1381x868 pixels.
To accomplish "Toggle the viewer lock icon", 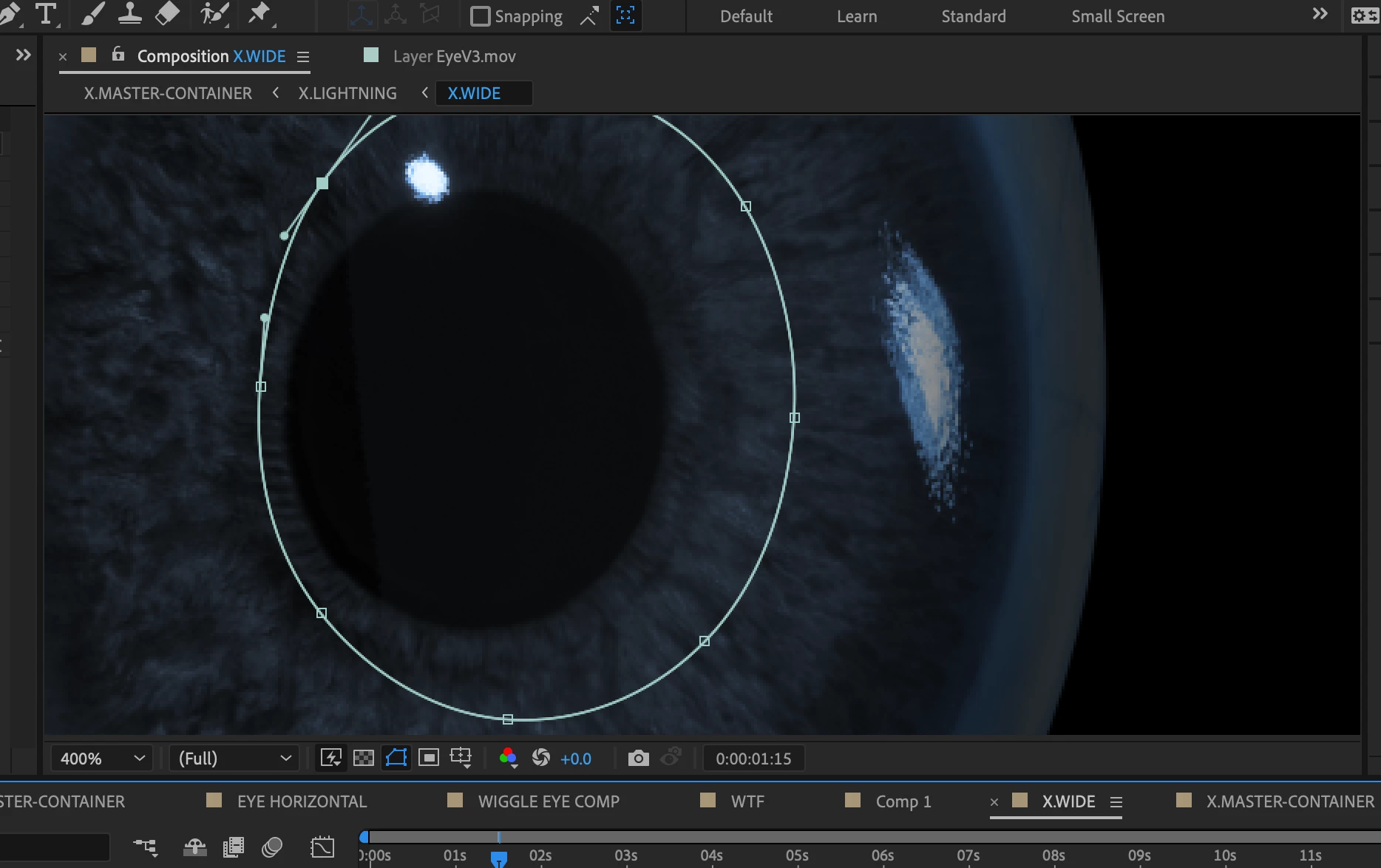I will pyautogui.click(x=118, y=53).
